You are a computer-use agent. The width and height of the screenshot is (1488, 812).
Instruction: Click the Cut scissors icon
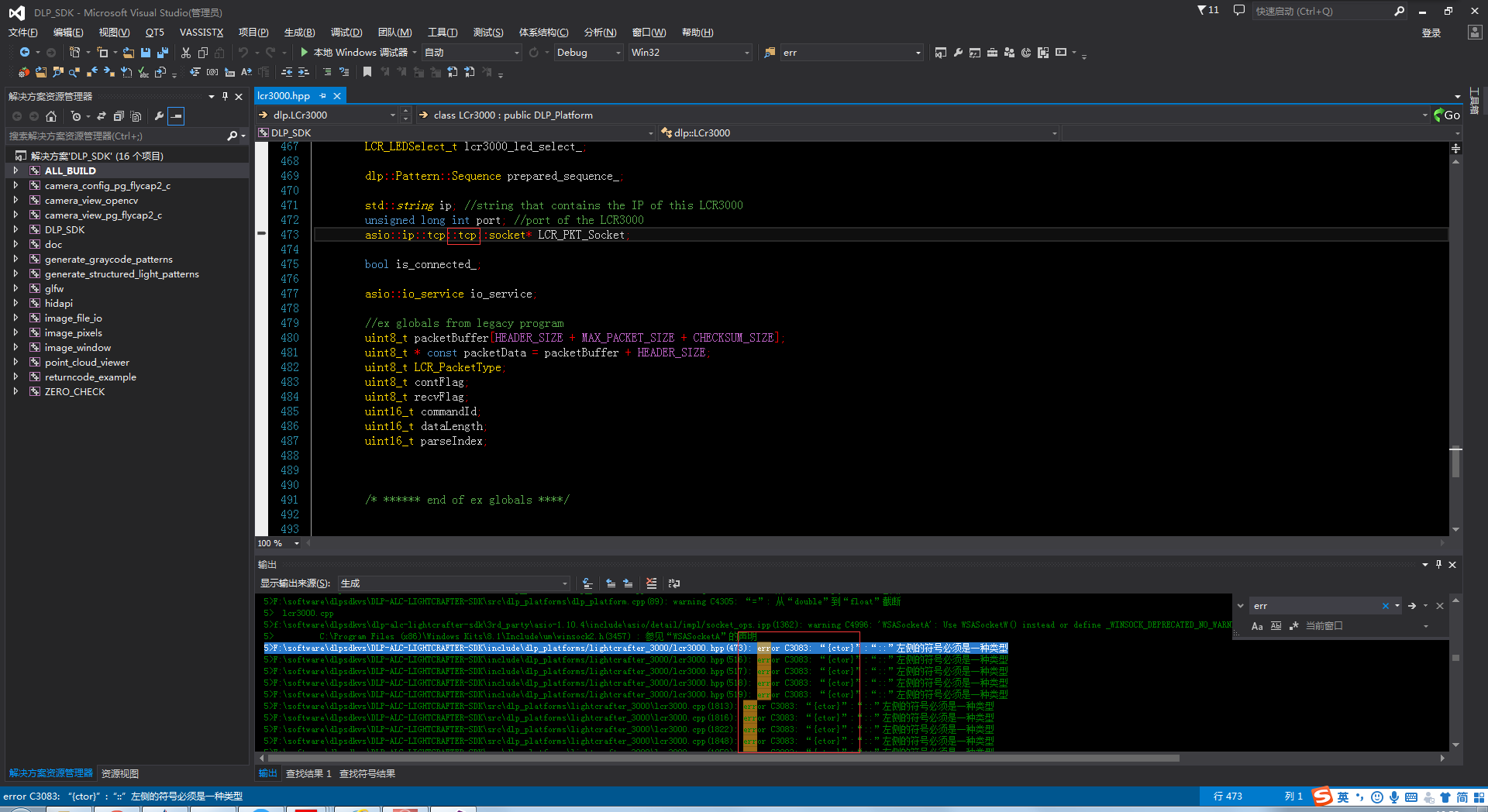click(x=186, y=53)
